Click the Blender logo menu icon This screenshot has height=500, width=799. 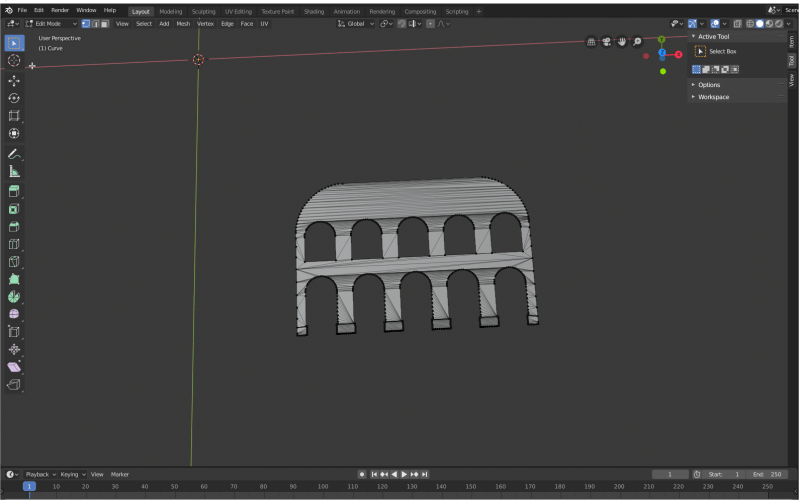pos(9,10)
